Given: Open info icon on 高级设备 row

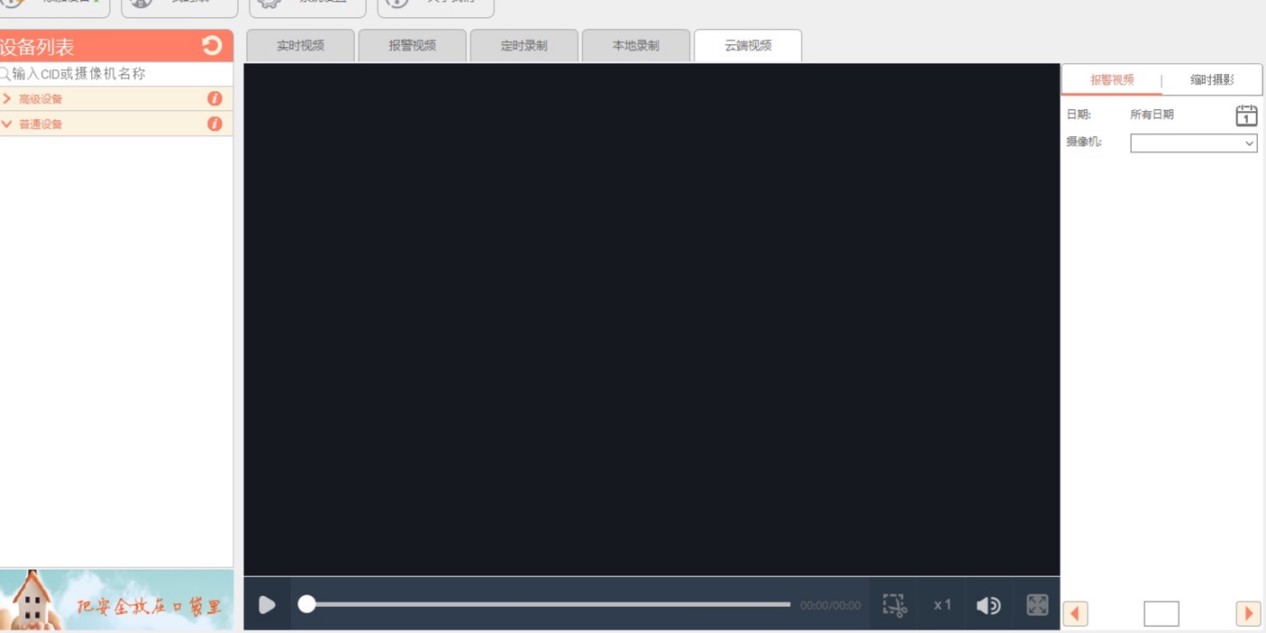Looking at the screenshot, I should tap(214, 99).
